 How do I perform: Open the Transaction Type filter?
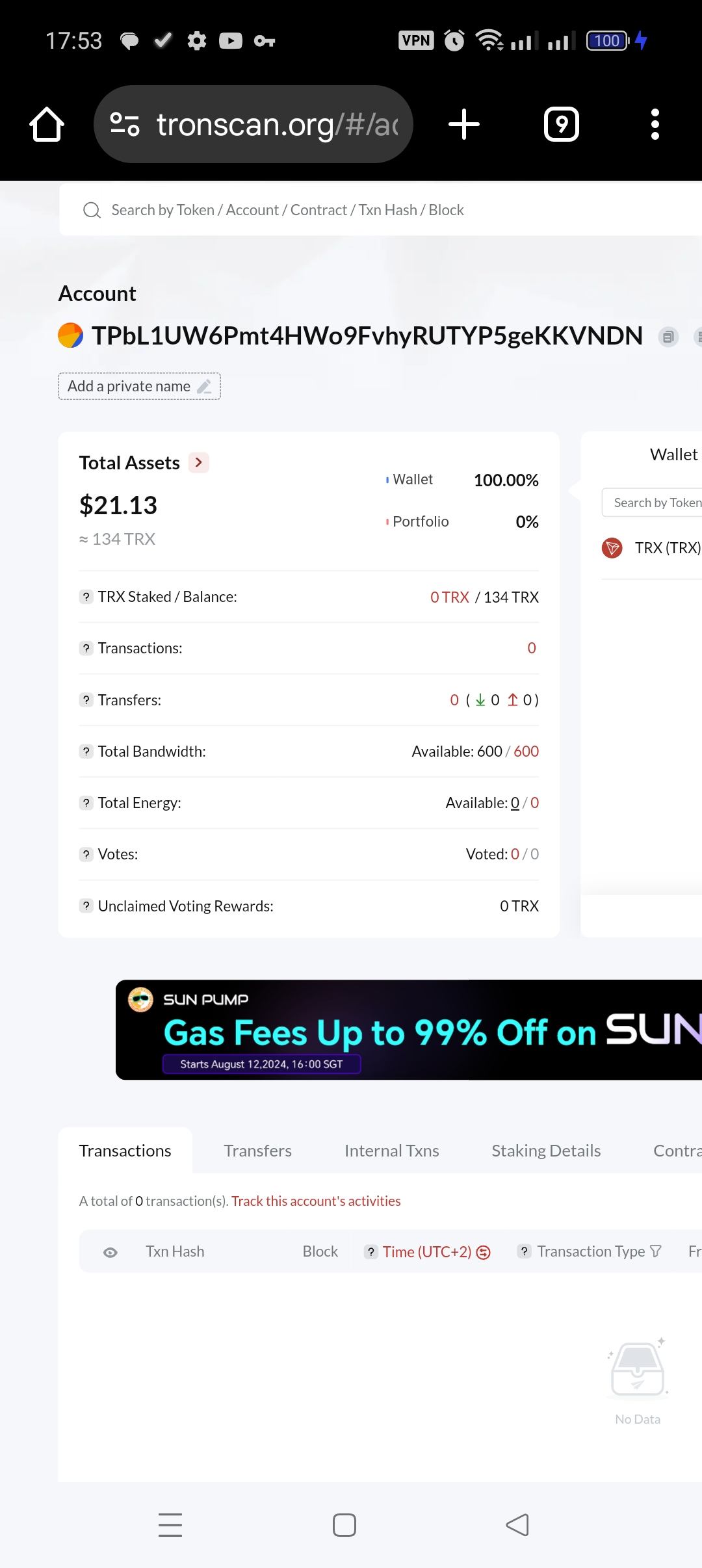[x=656, y=1251]
